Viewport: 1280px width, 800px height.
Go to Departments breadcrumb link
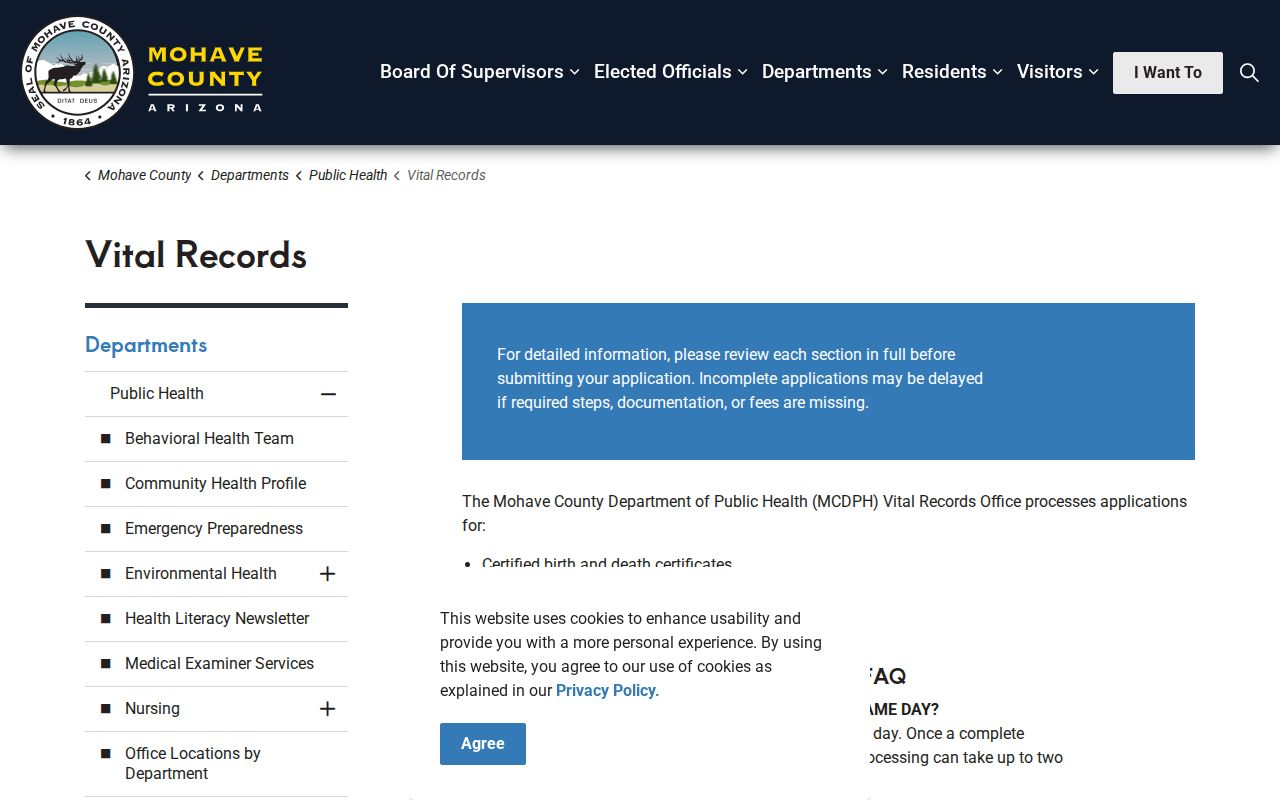pos(250,175)
